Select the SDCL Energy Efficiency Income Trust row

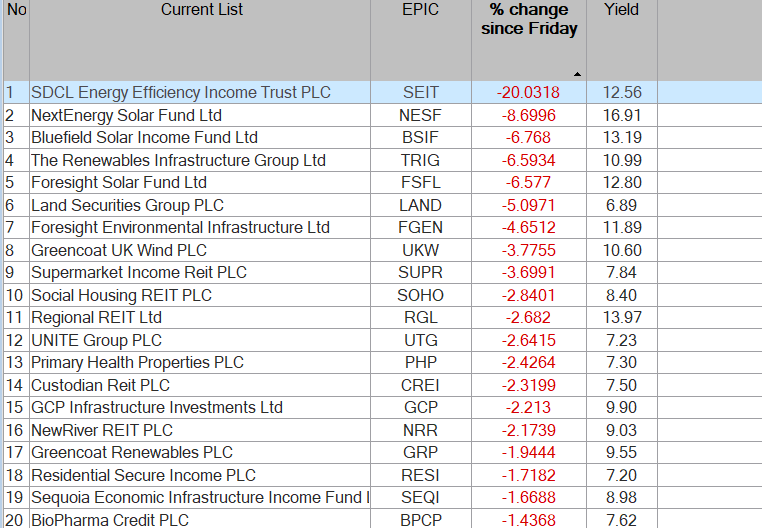[x=180, y=92]
